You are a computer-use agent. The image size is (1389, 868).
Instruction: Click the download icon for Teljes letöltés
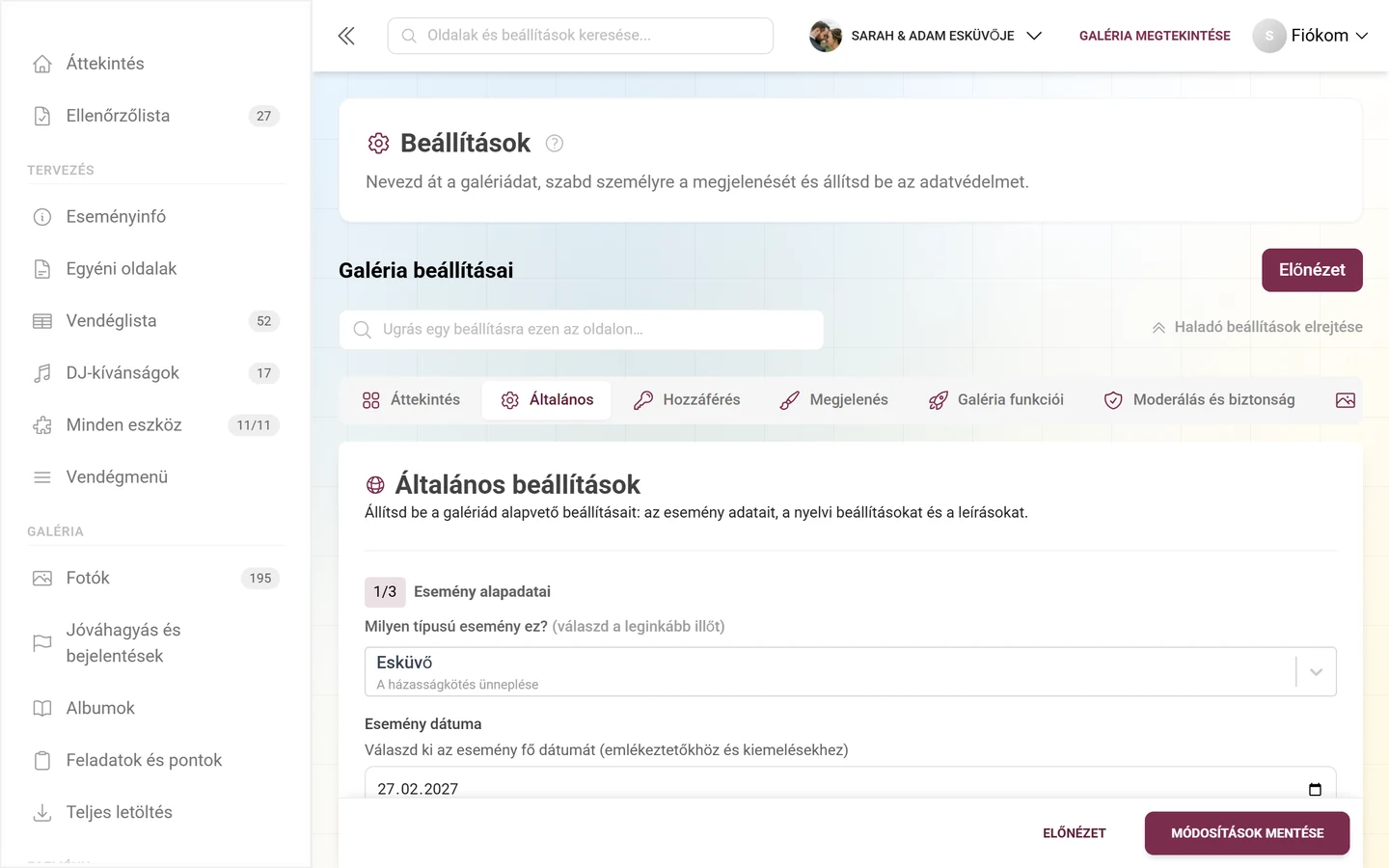pos(42,813)
